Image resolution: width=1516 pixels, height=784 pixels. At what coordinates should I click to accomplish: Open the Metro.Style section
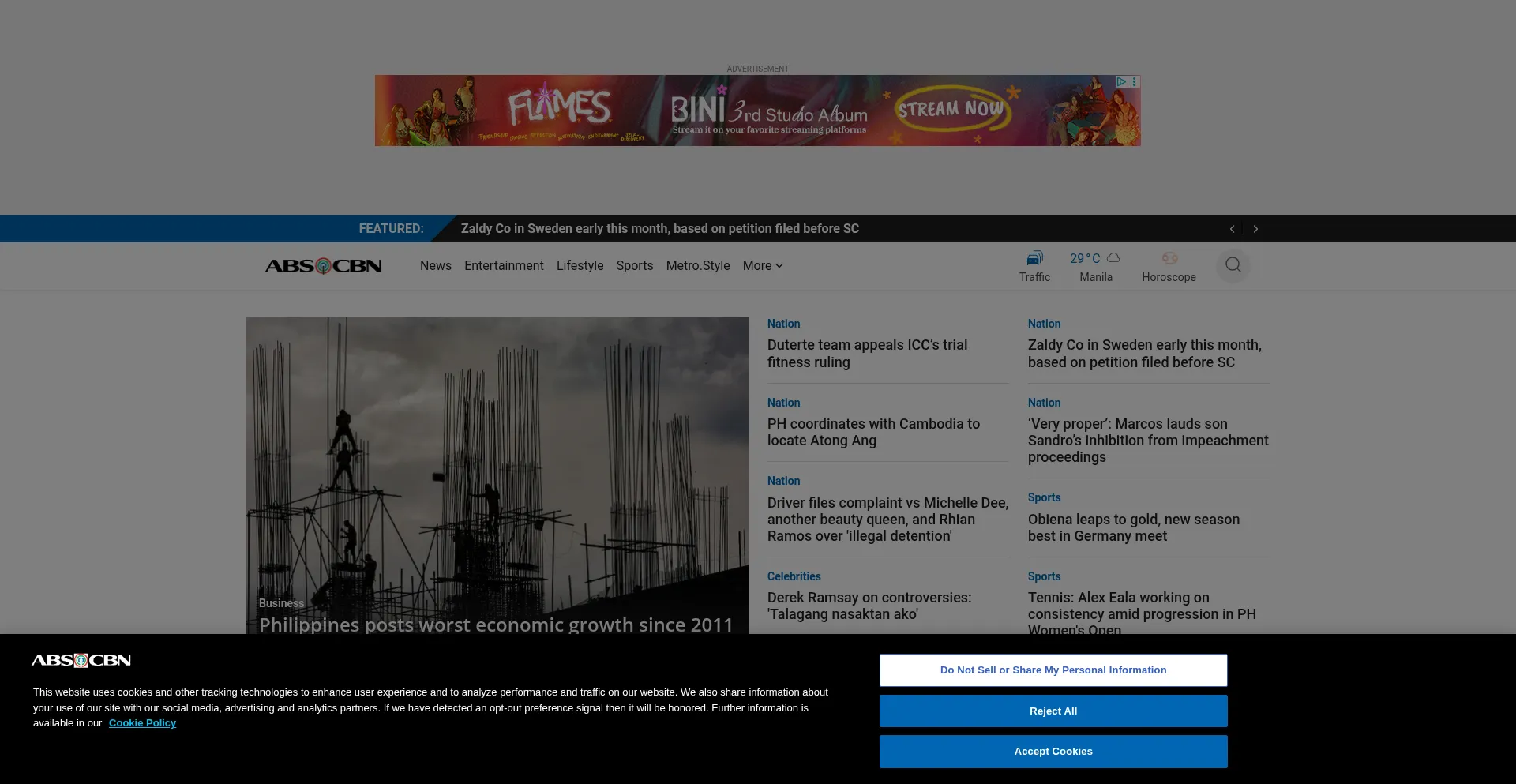click(698, 266)
